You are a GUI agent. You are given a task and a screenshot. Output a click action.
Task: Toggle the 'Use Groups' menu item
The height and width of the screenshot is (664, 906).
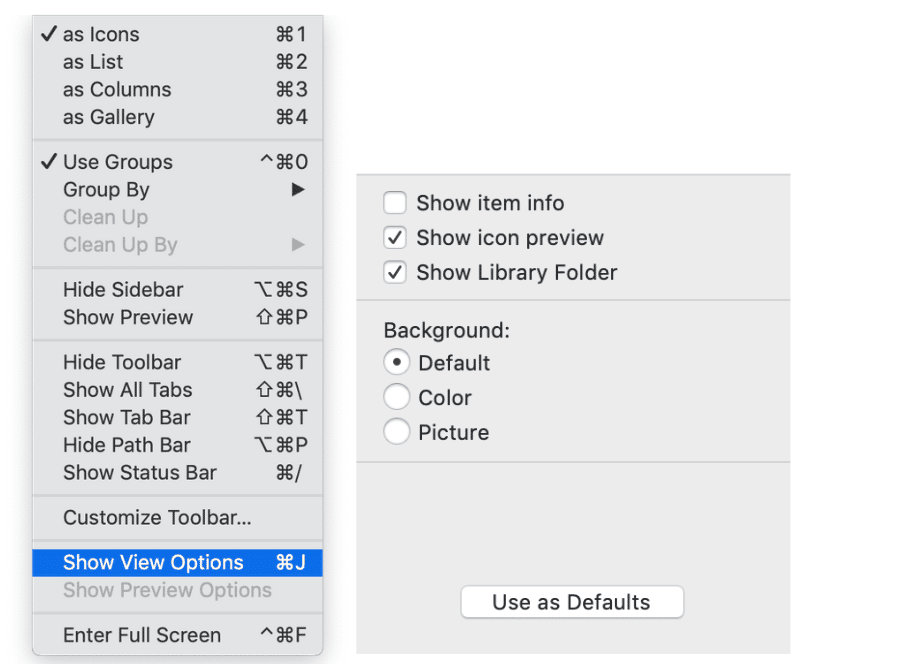click(x=177, y=162)
